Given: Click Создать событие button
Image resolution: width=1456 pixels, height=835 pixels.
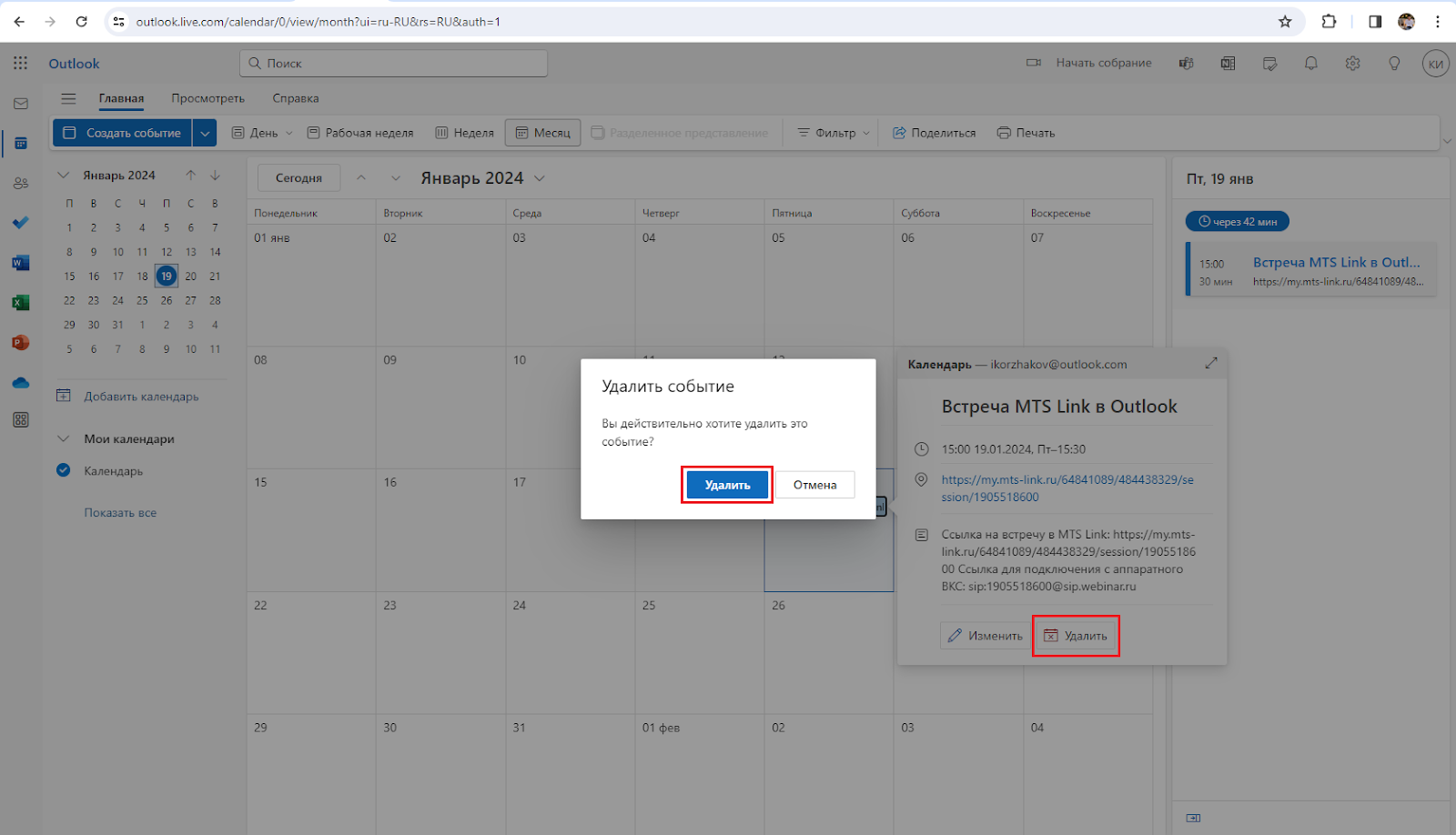Looking at the screenshot, I should pyautogui.click(x=123, y=133).
